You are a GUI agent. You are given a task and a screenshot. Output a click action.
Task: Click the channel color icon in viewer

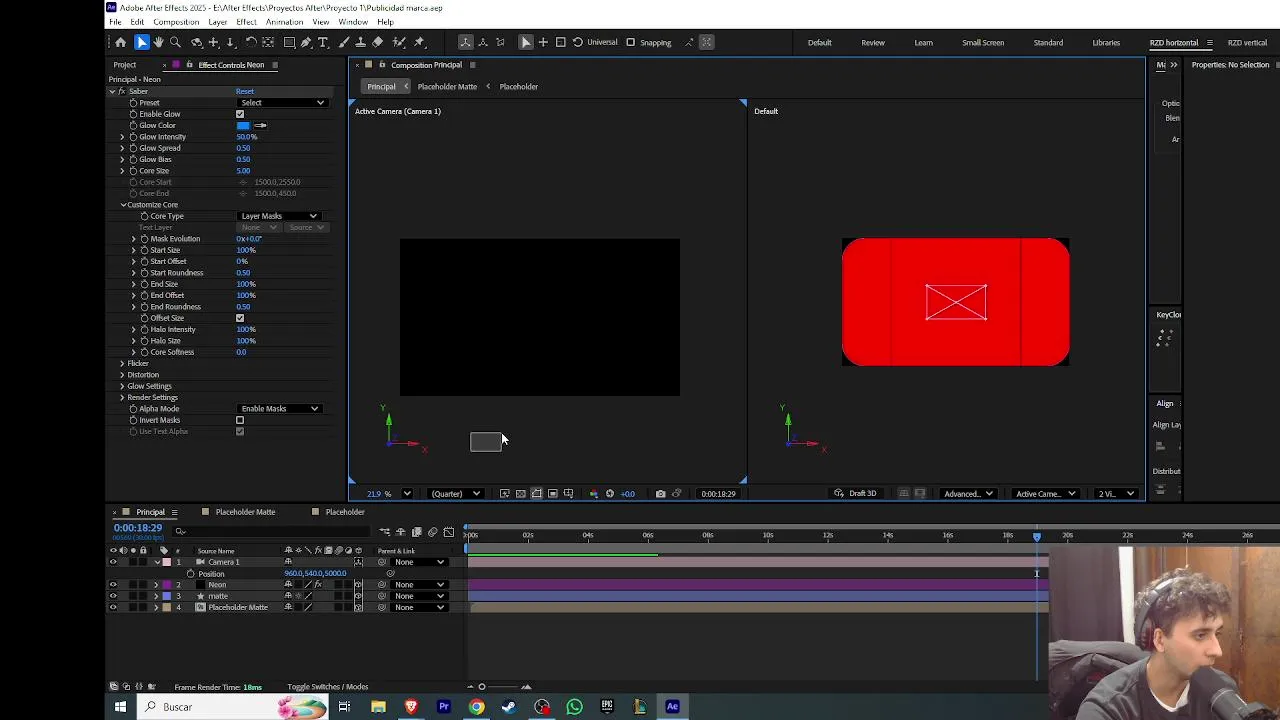click(x=593, y=494)
